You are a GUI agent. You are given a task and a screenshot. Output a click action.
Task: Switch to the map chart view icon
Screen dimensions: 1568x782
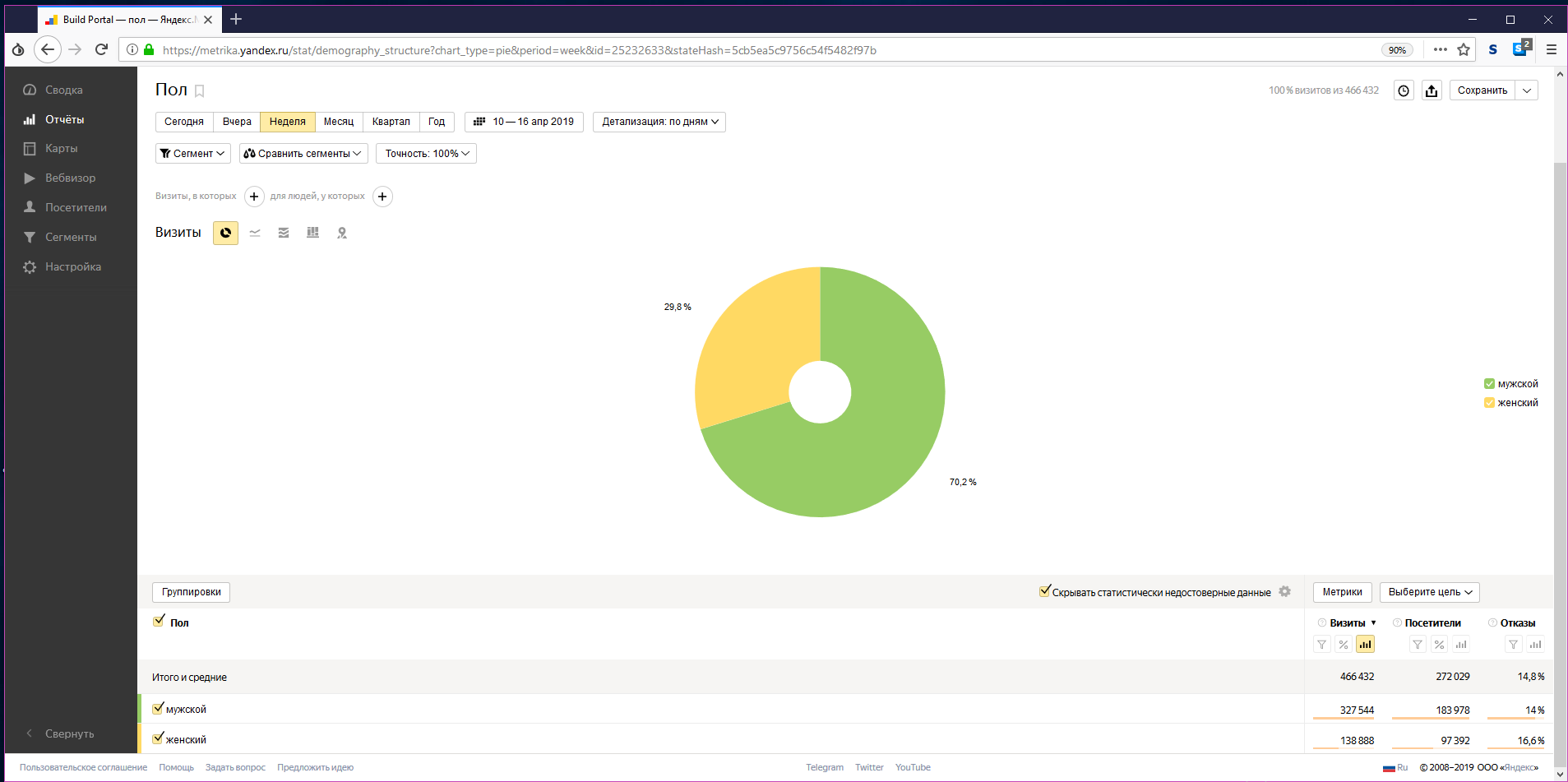pos(342,234)
